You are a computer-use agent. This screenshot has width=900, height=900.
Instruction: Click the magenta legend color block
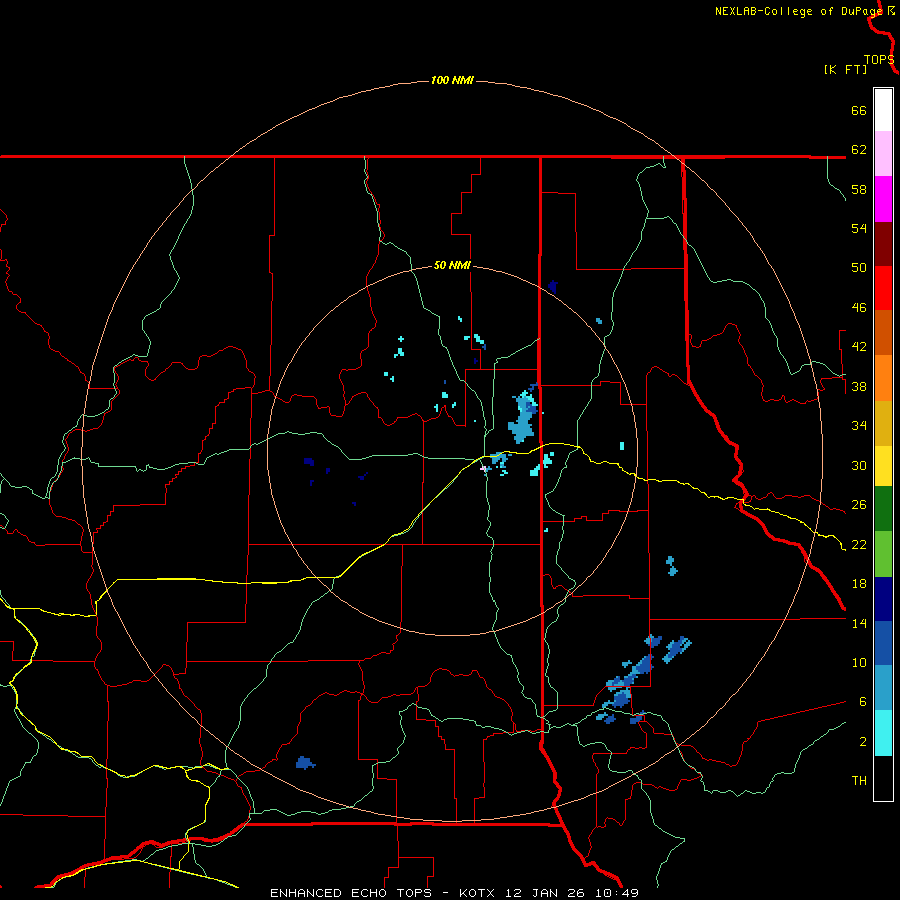coord(883,199)
